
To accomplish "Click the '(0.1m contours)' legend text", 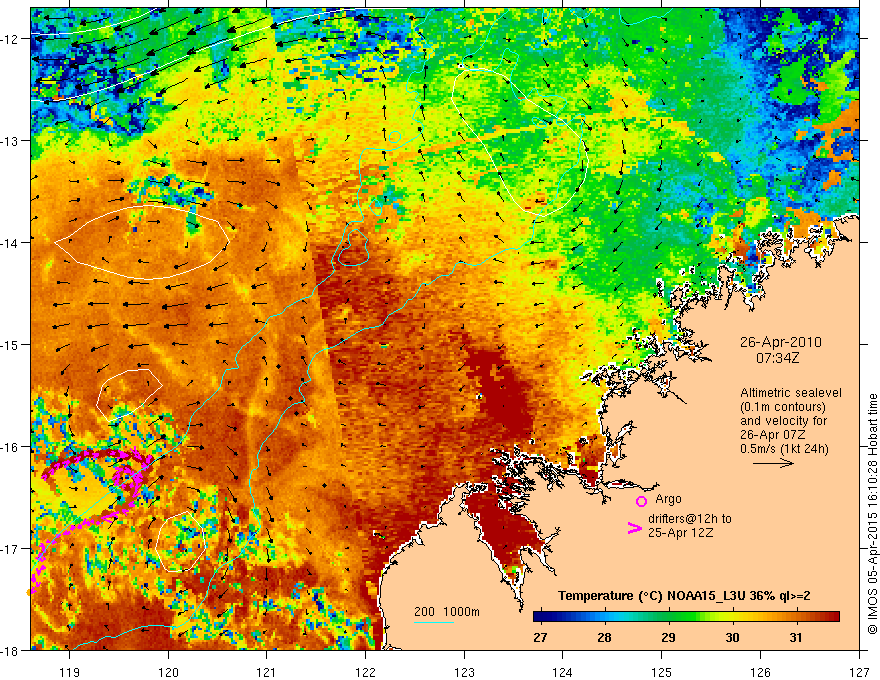I will pyautogui.click(x=783, y=407).
